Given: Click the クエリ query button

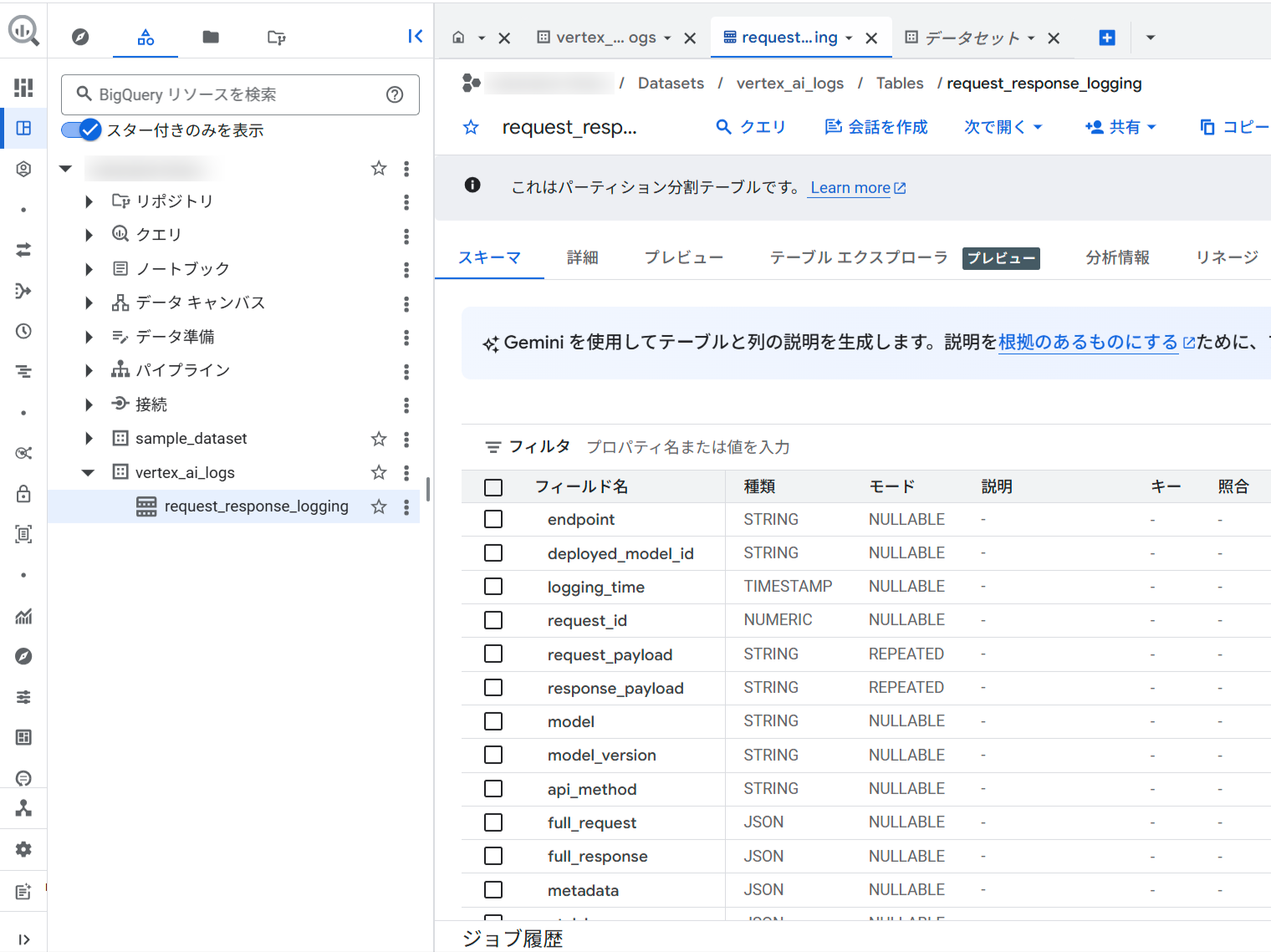Looking at the screenshot, I should [751, 127].
